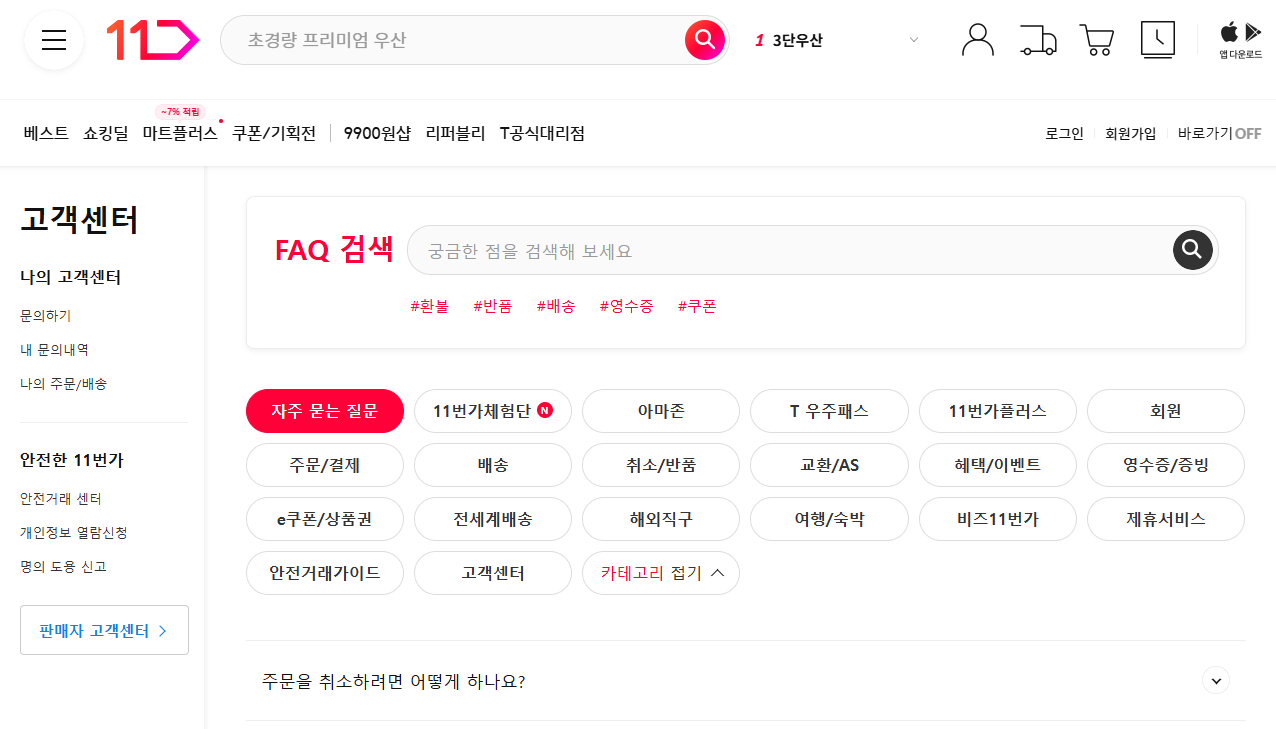The image size is (1276, 729).
Task: Click 내 문의내역 in the sidebar
Action: tap(54, 350)
